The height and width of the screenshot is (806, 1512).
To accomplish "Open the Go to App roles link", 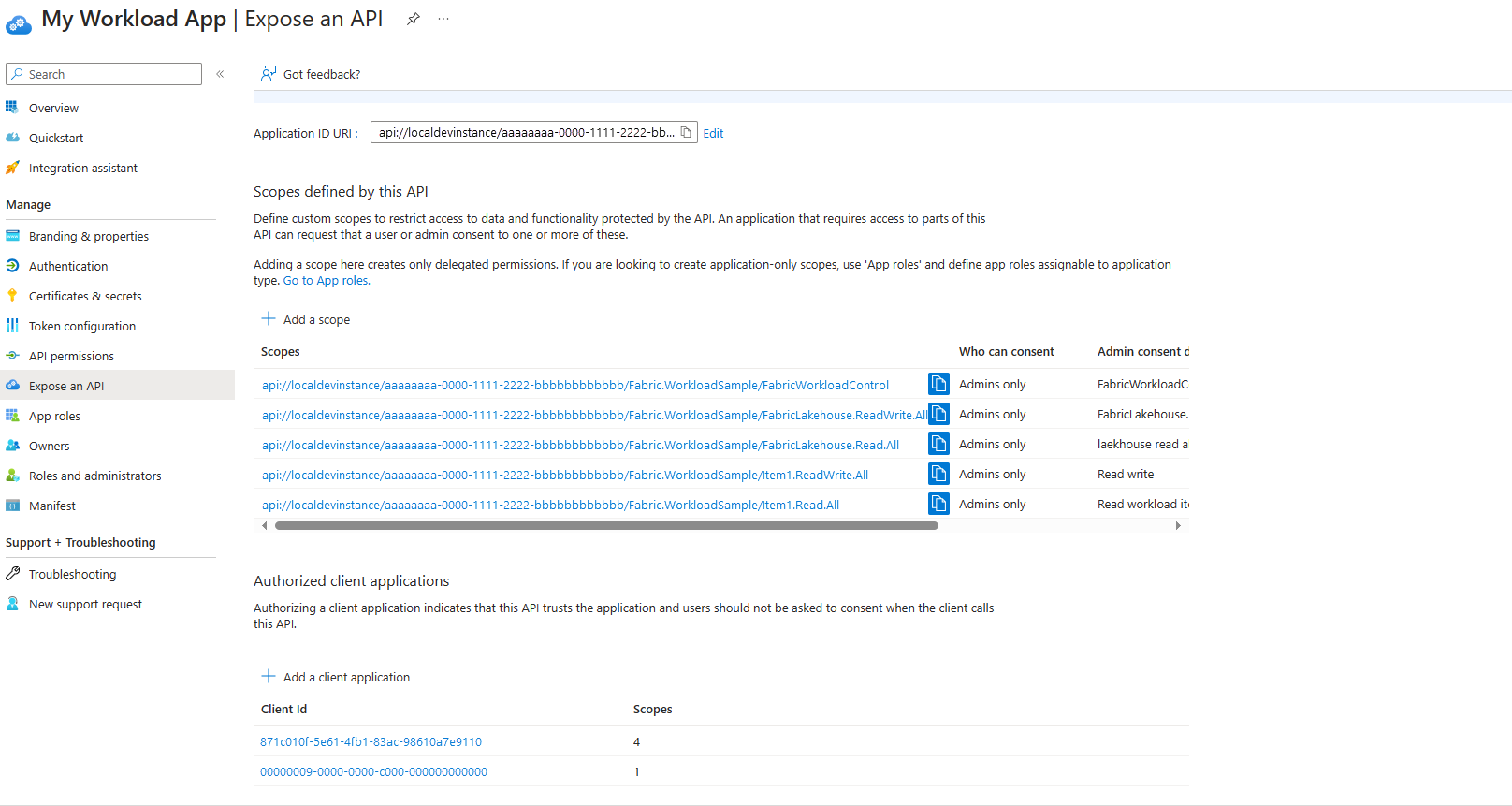I will 327,281.
